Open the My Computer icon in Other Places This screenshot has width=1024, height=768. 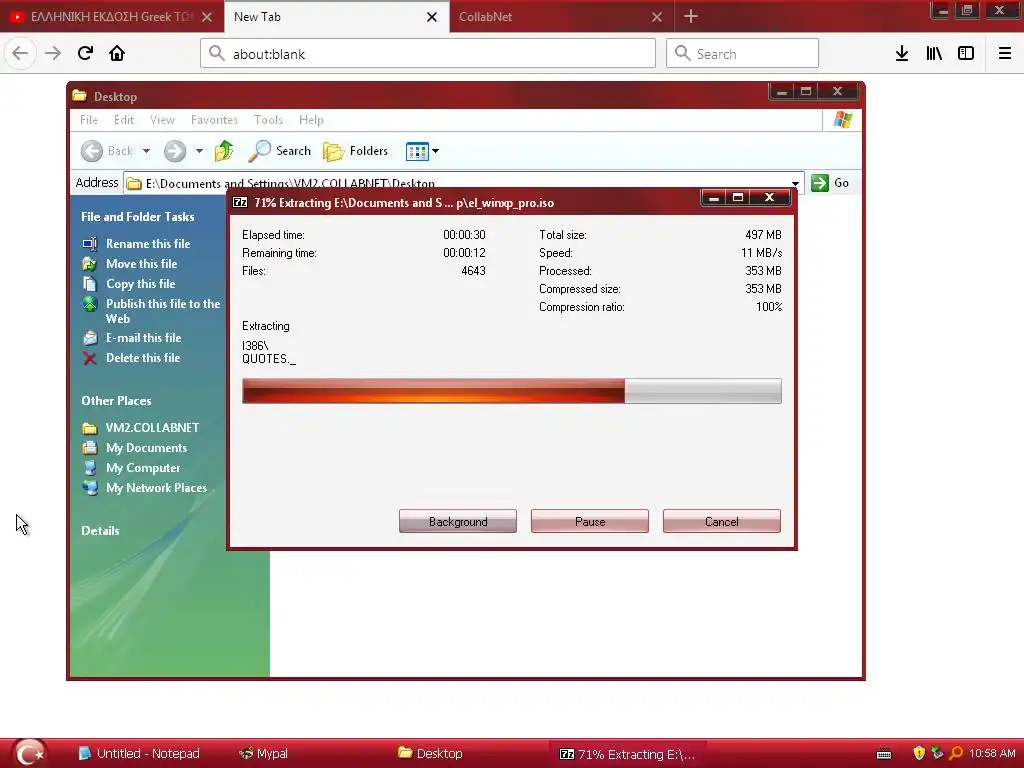(x=90, y=468)
